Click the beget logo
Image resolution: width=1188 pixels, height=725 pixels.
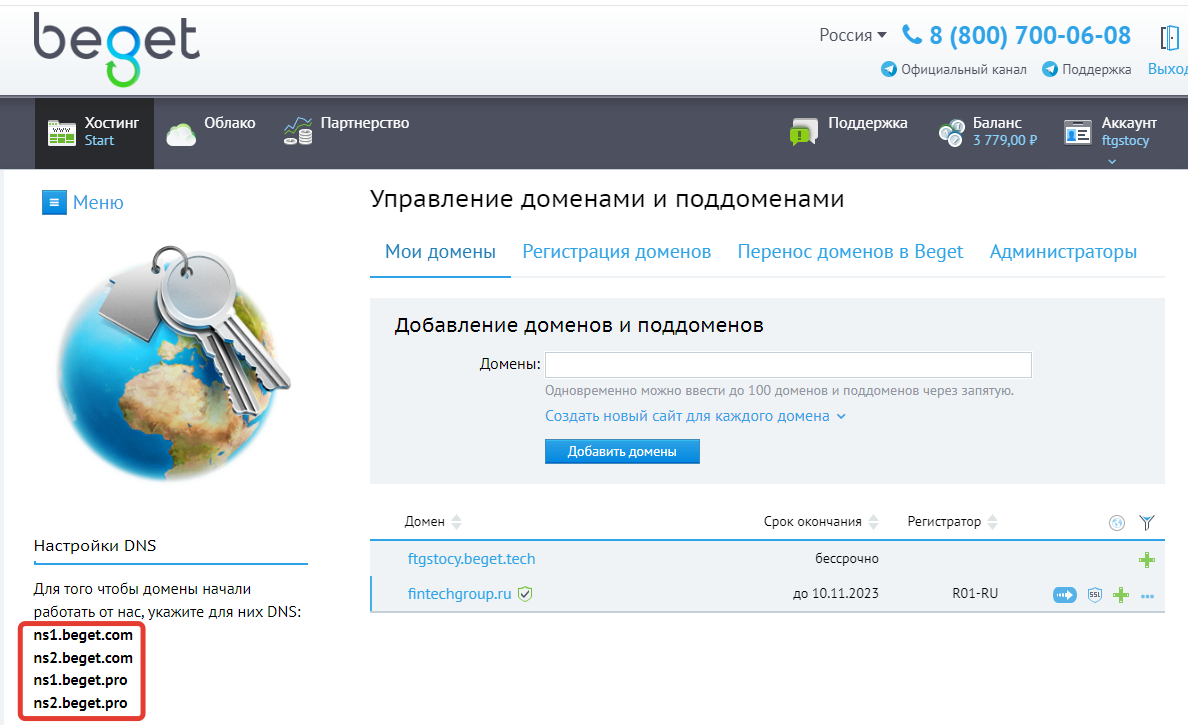[x=117, y=48]
